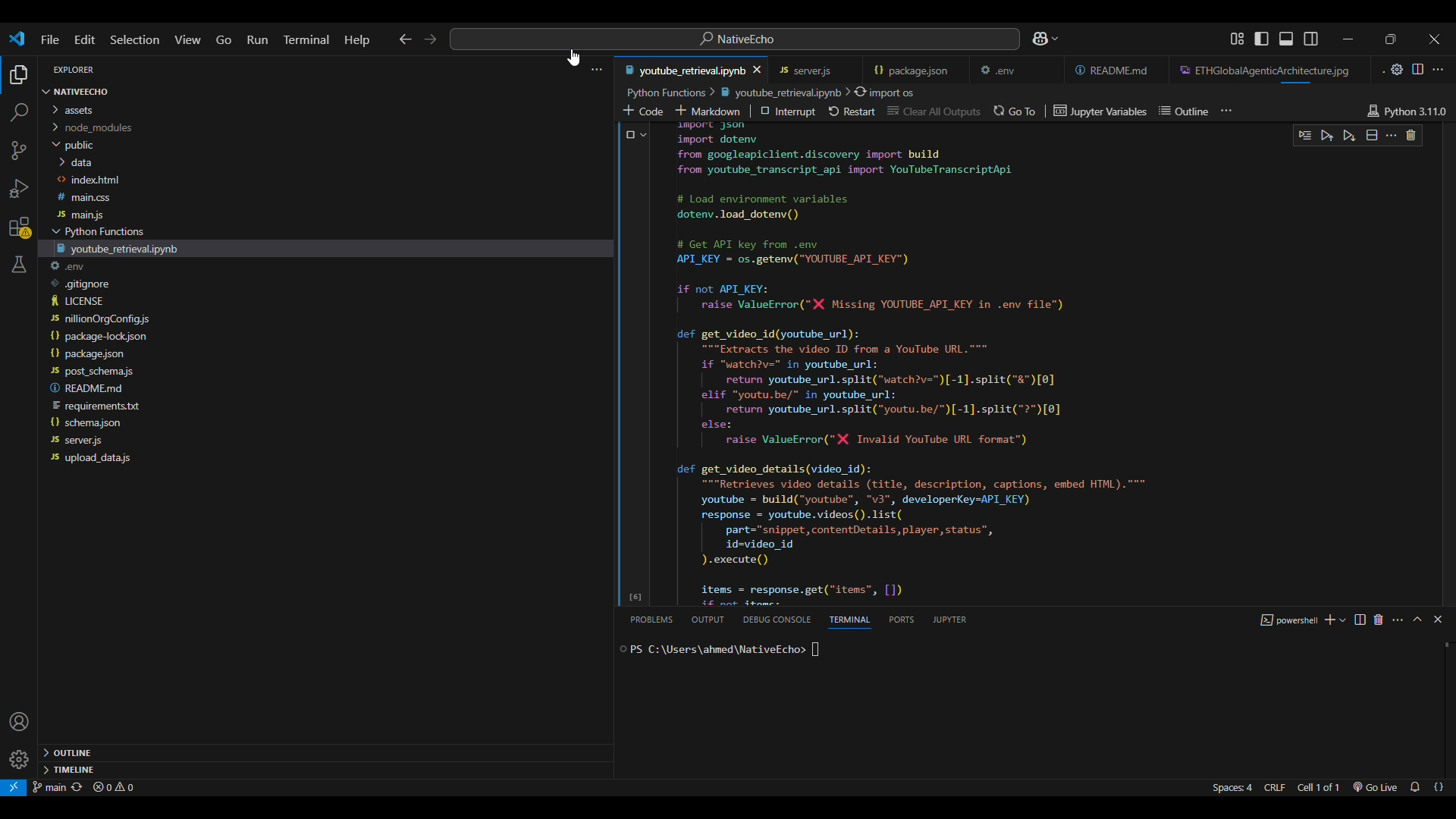The height and width of the screenshot is (819, 1456).
Task: Execute above cells in notebook
Action: (x=1327, y=136)
